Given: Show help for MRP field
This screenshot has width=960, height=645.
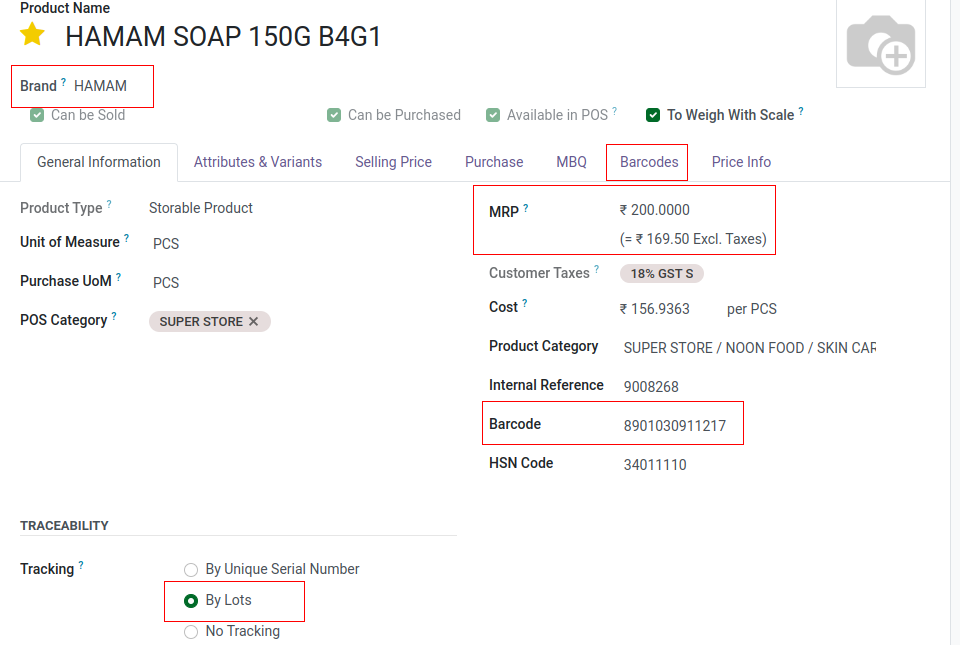Looking at the screenshot, I should point(525,208).
